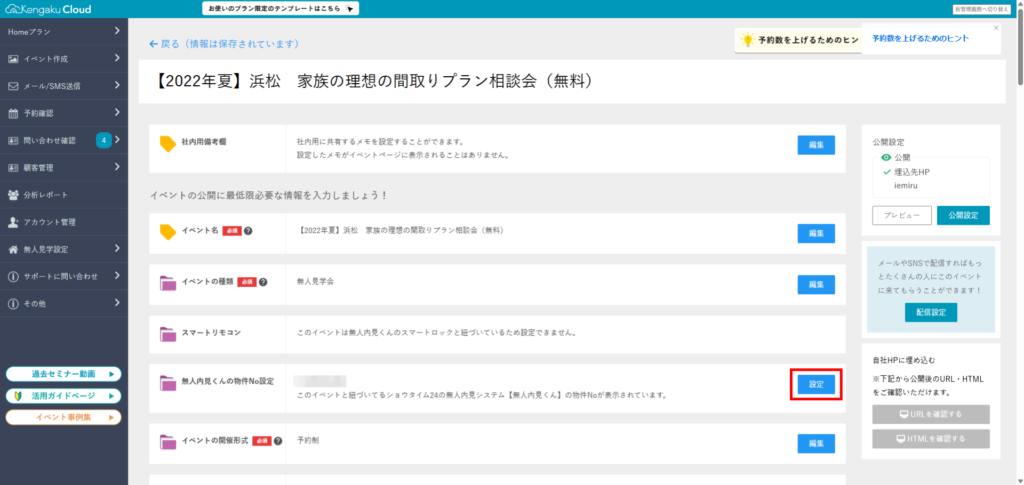Expand the 顧客管理 chevron arrow
This screenshot has height=485, width=1024.
pos(117,166)
